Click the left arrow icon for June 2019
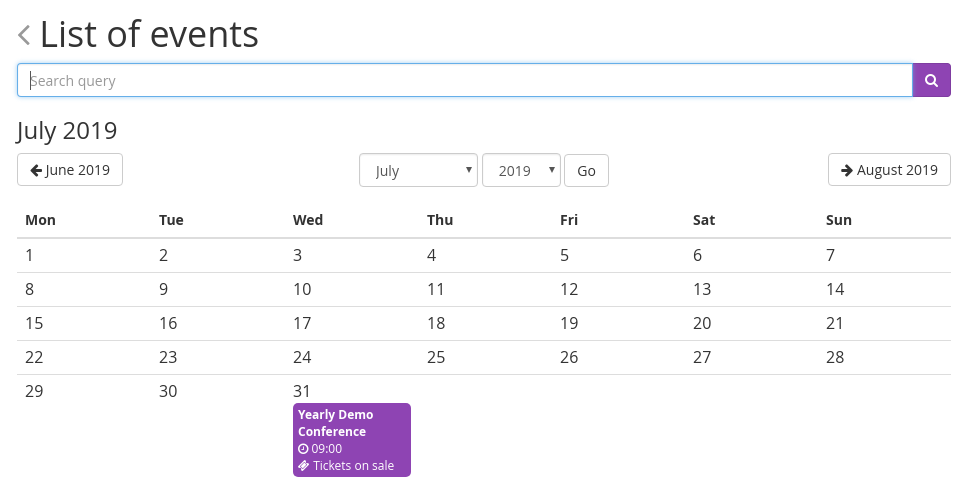967x489 pixels. tap(36, 170)
